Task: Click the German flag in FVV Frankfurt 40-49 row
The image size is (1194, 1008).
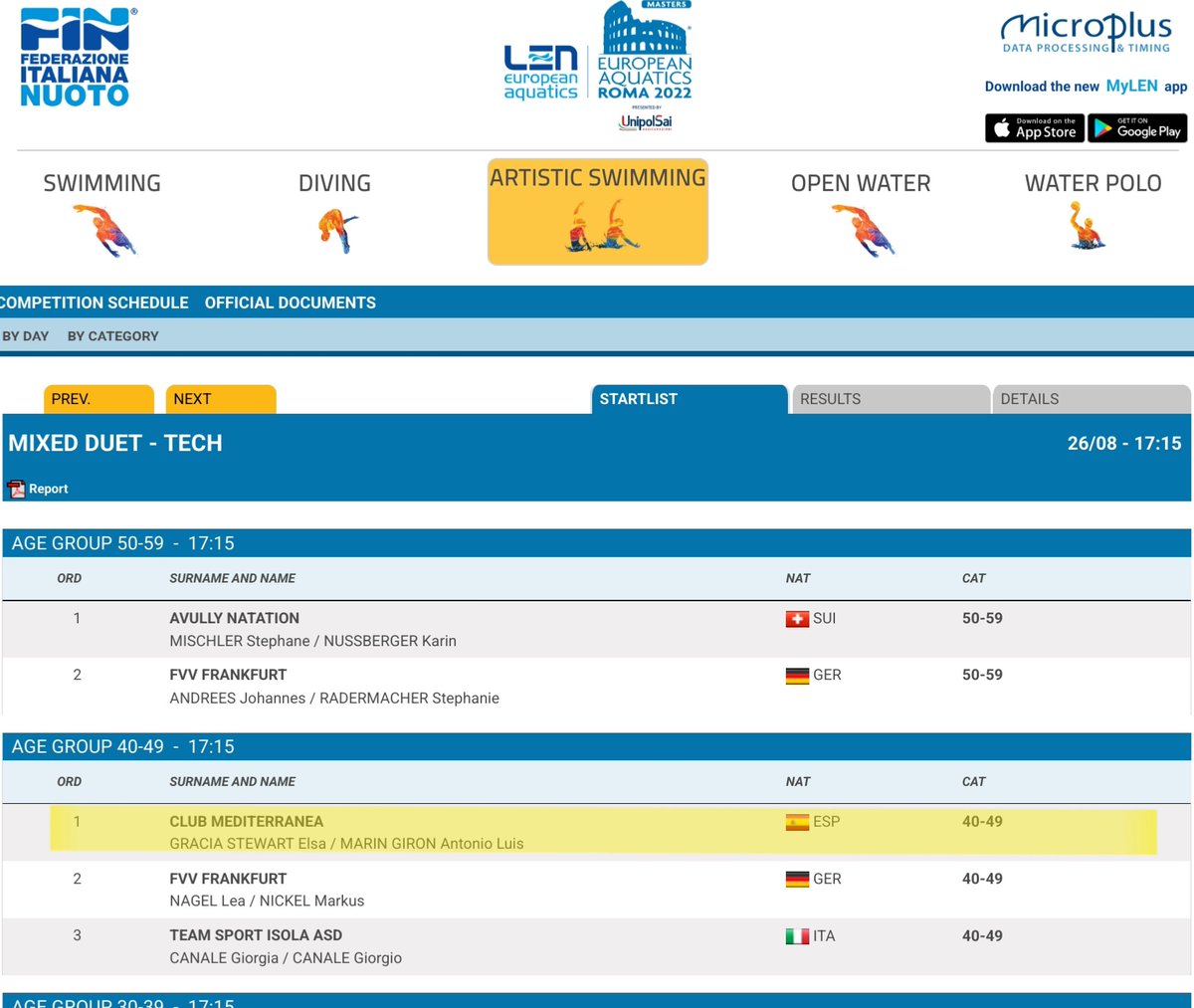Action: pos(797,880)
